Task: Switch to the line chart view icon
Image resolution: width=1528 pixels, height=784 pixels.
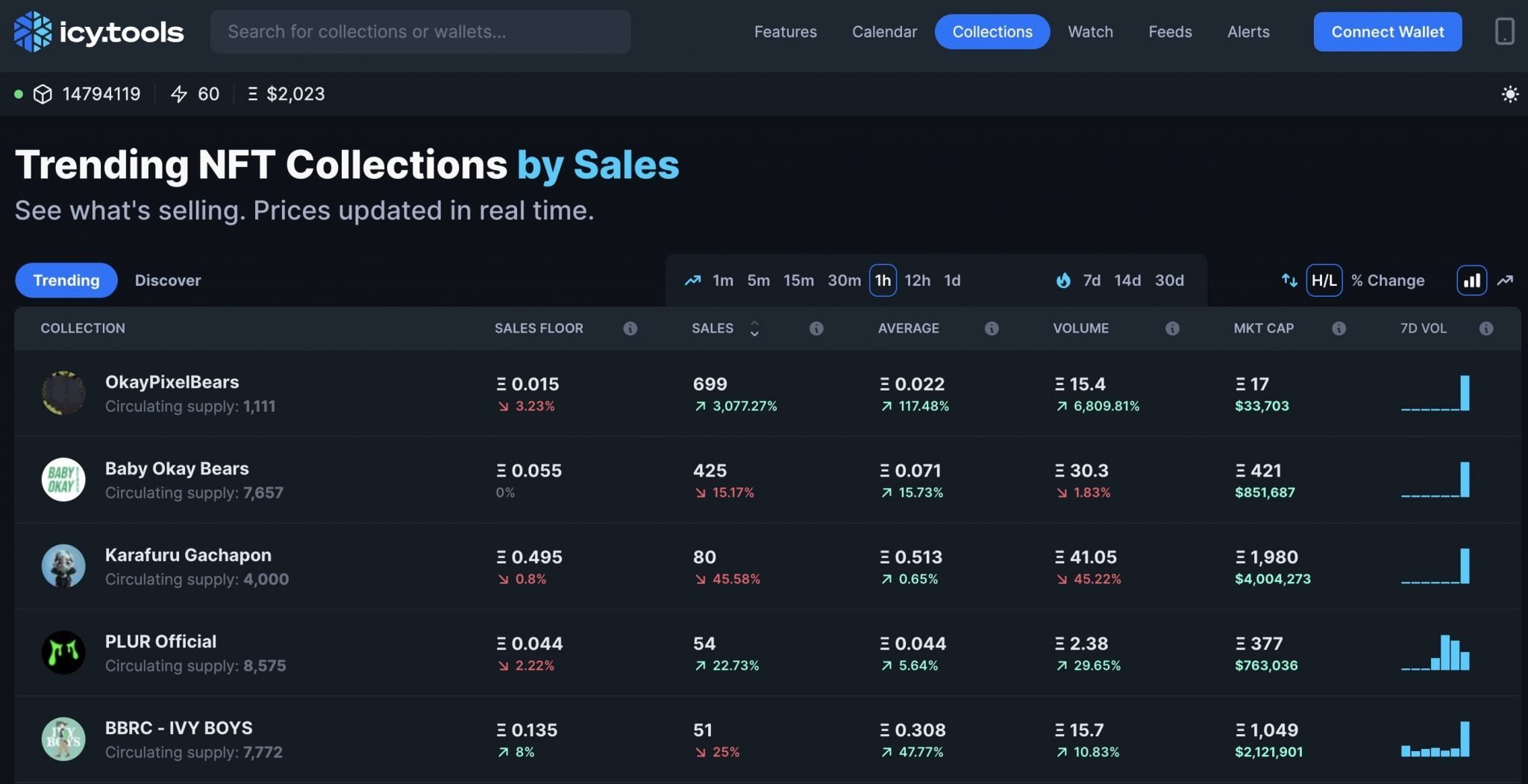Action: [1505, 280]
